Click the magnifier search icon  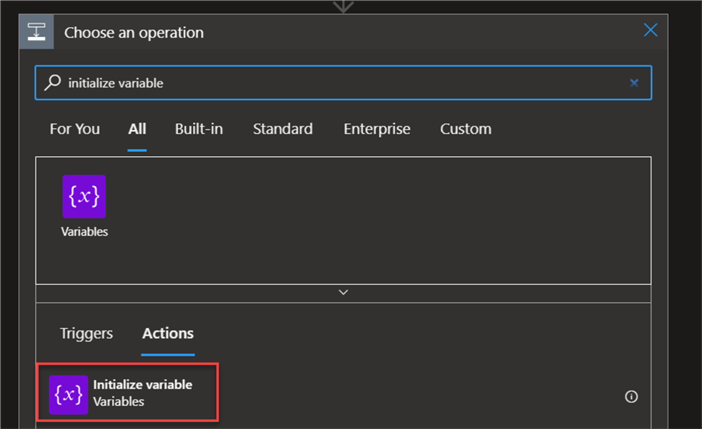[53, 83]
